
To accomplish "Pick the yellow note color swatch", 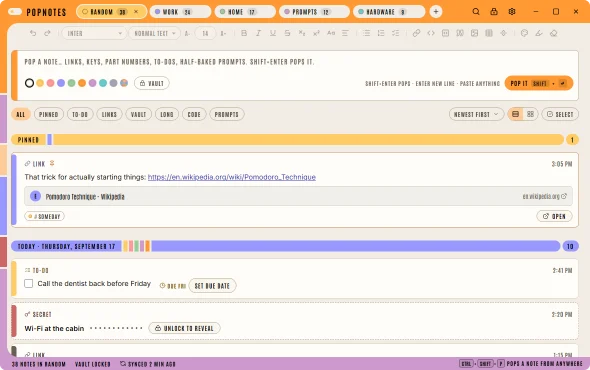I will pyautogui.click(x=40, y=83).
